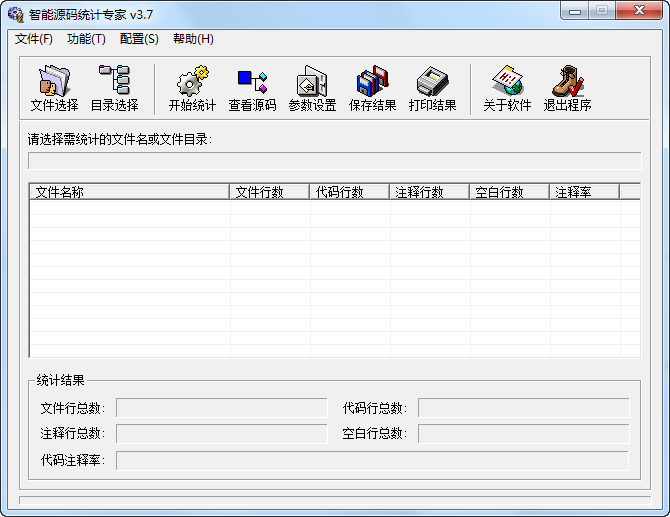670x517 pixels.
Task: Click the 代码行总数 result field
Action: coord(523,408)
